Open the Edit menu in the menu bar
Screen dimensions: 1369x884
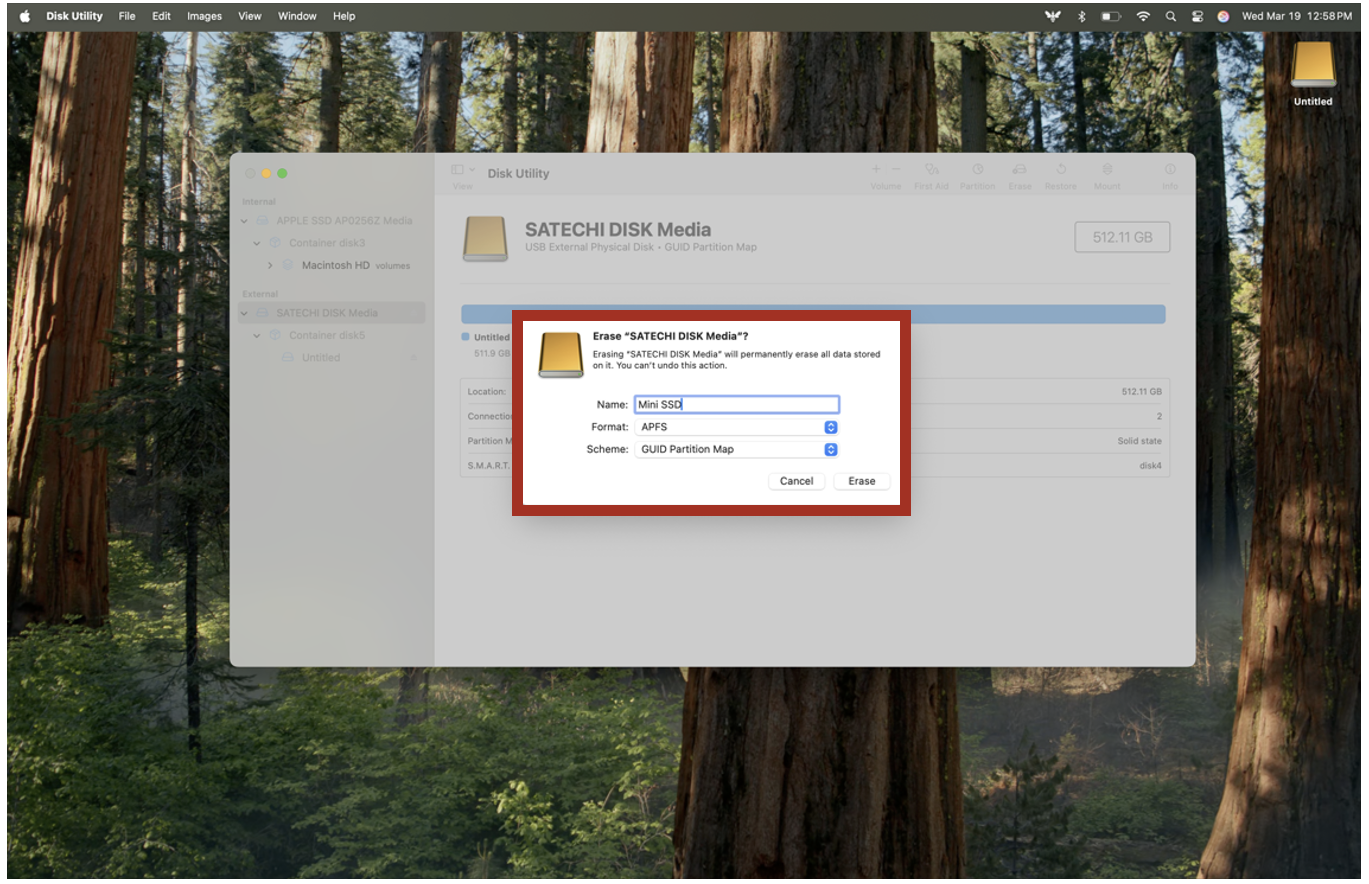(161, 16)
